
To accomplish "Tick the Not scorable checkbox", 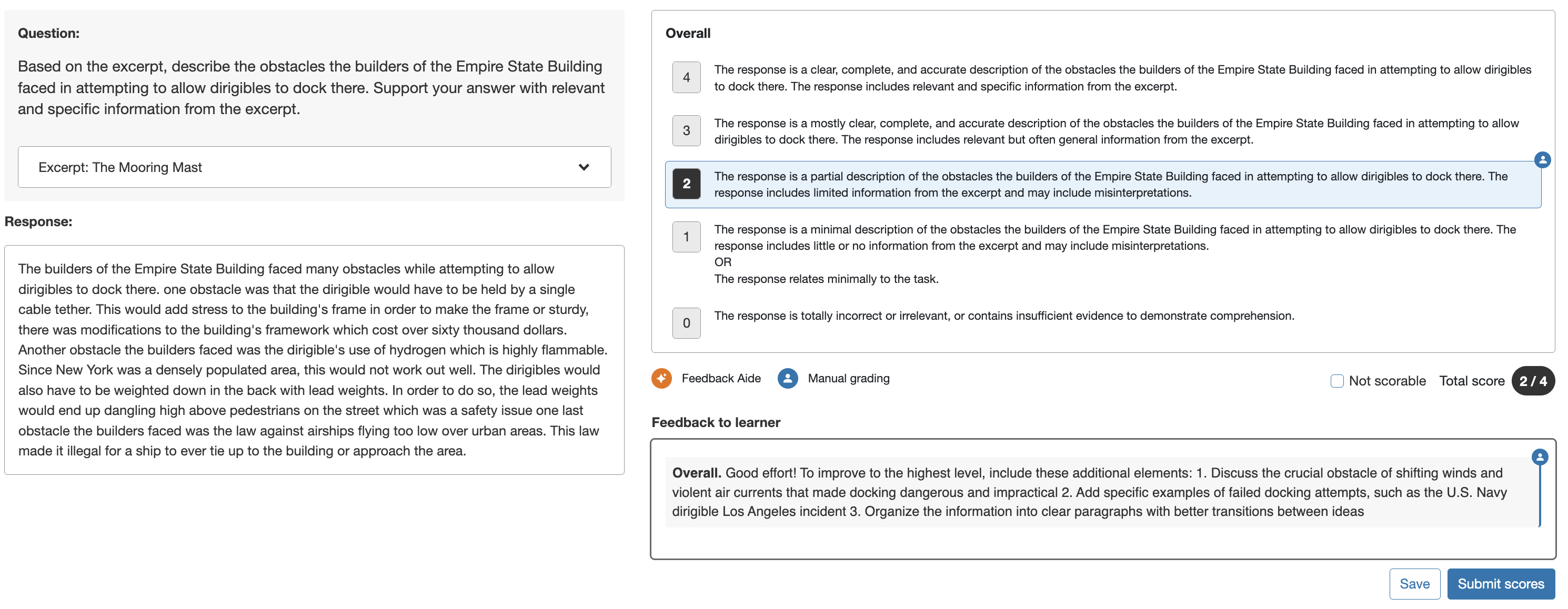I will click(1336, 381).
